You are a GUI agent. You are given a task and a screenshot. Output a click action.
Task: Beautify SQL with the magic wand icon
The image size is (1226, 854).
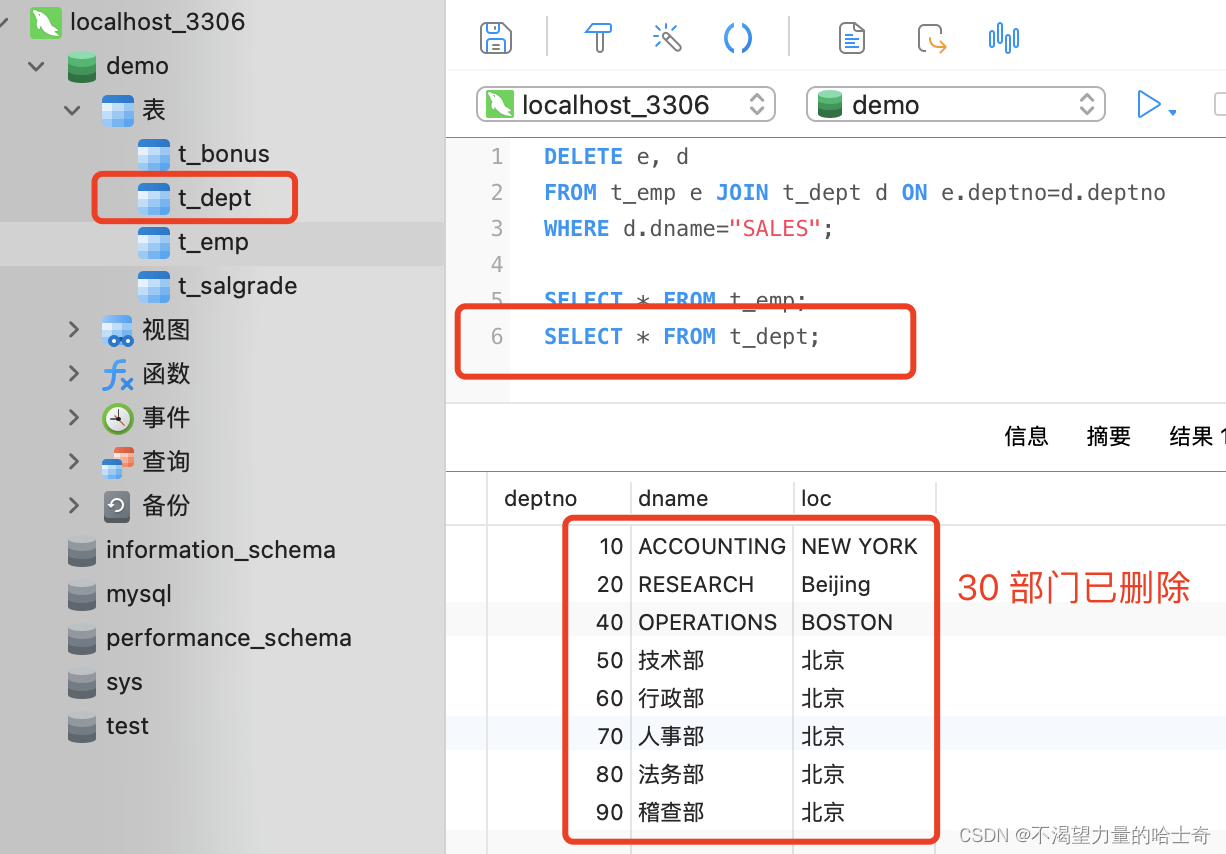coord(667,38)
